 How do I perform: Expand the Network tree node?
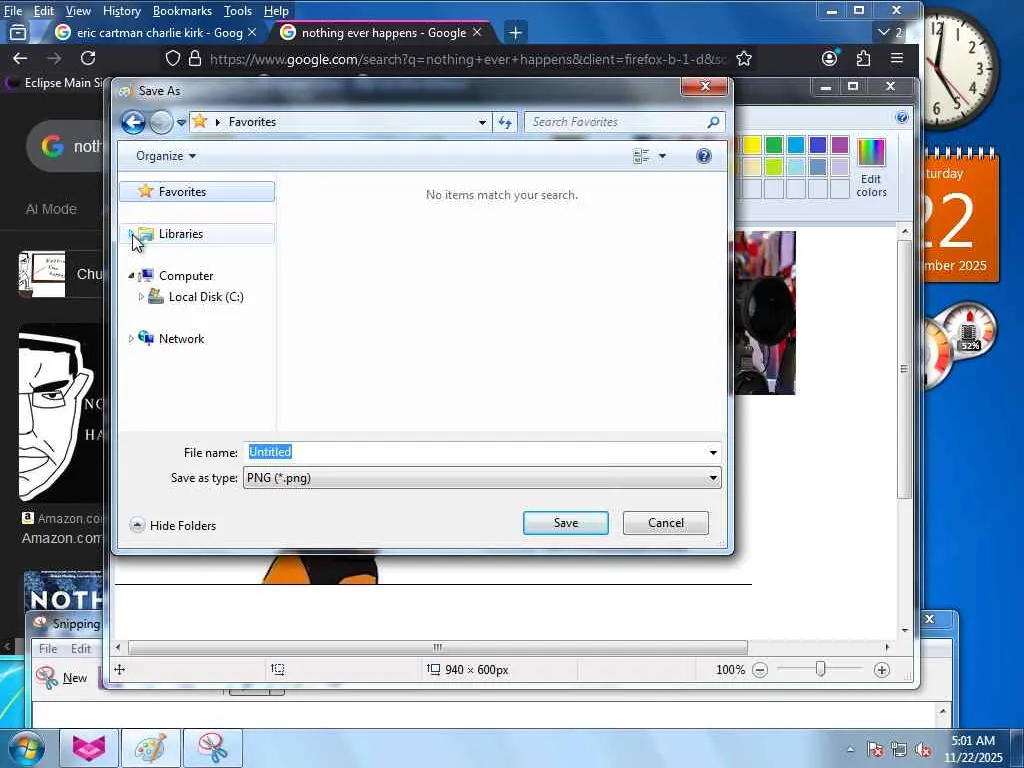(x=131, y=338)
